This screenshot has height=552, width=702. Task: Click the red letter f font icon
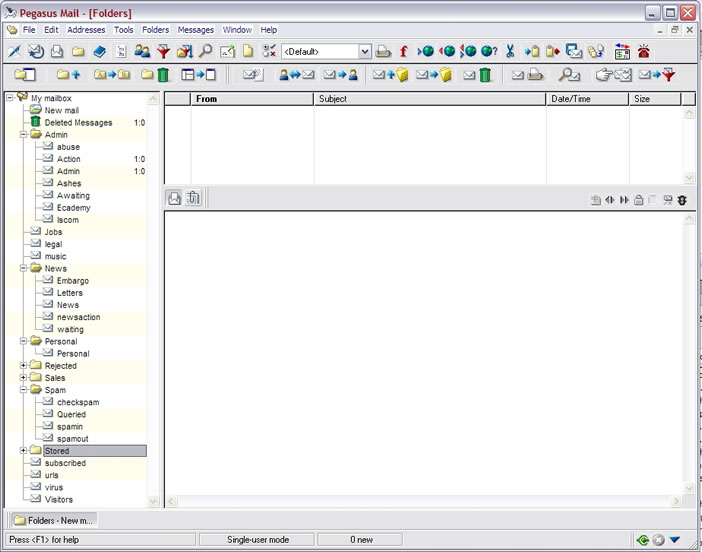coord(403,51)
